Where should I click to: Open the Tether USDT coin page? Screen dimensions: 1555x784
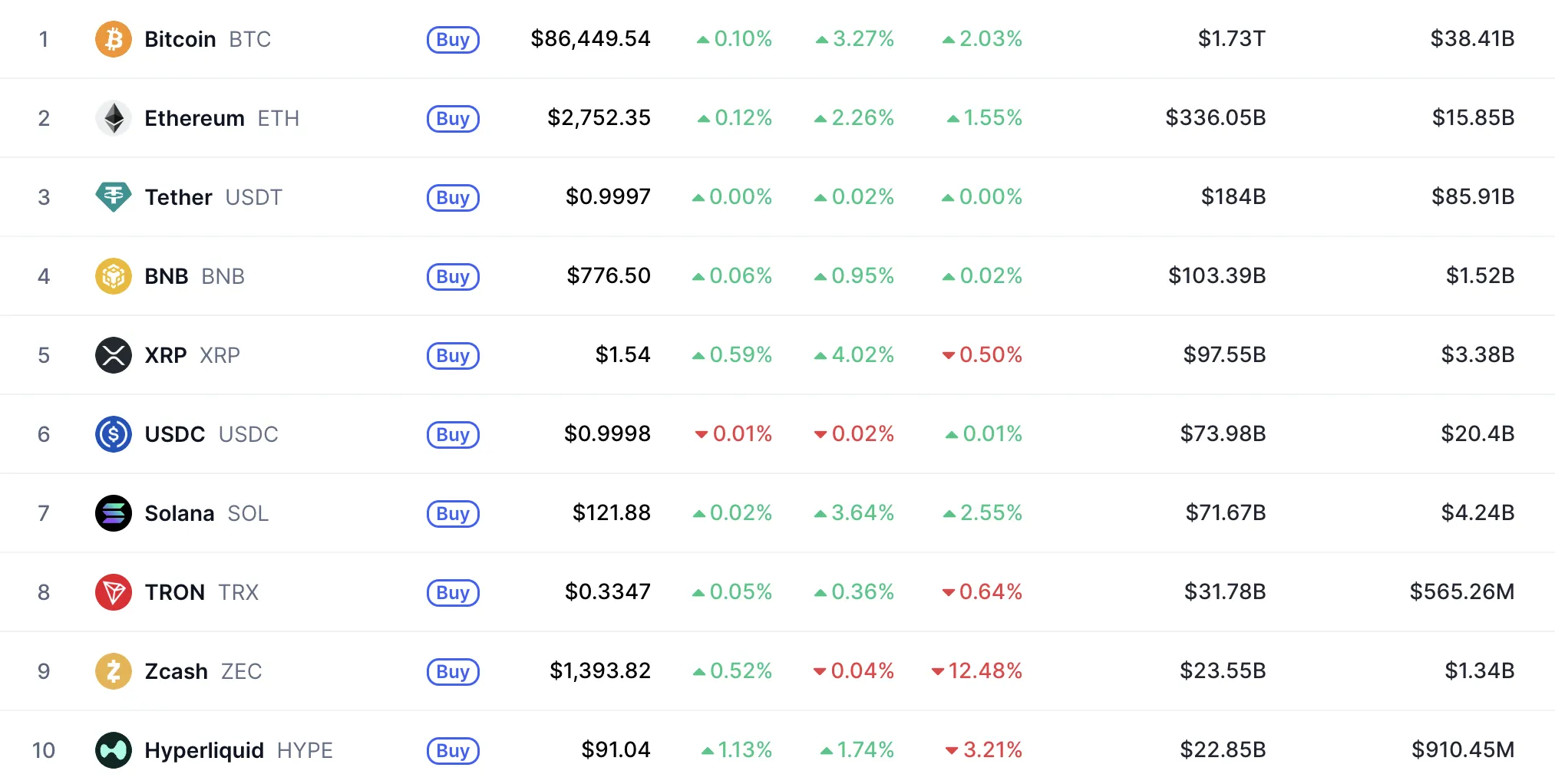(x=213, y=197)
